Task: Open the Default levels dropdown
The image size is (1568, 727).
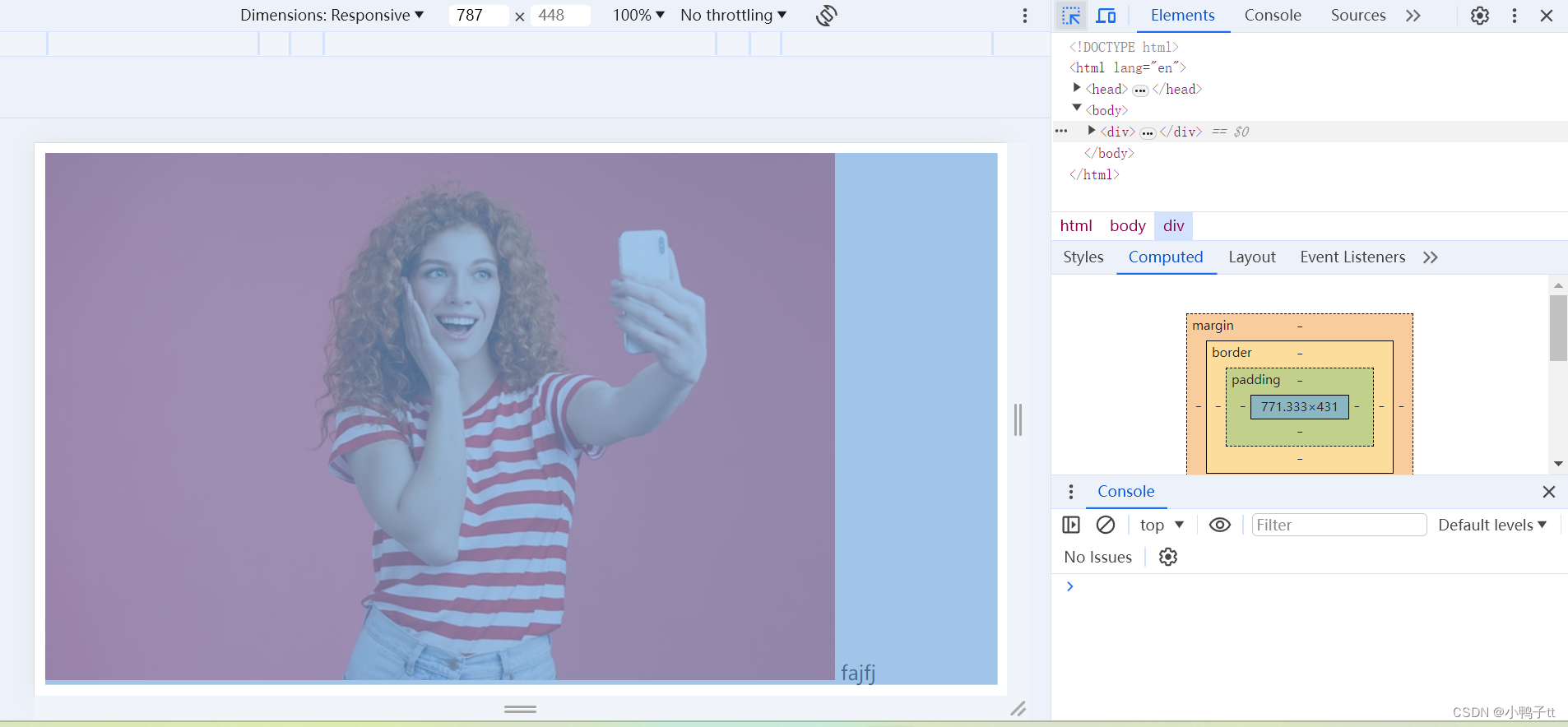Action: point(1491,525)
